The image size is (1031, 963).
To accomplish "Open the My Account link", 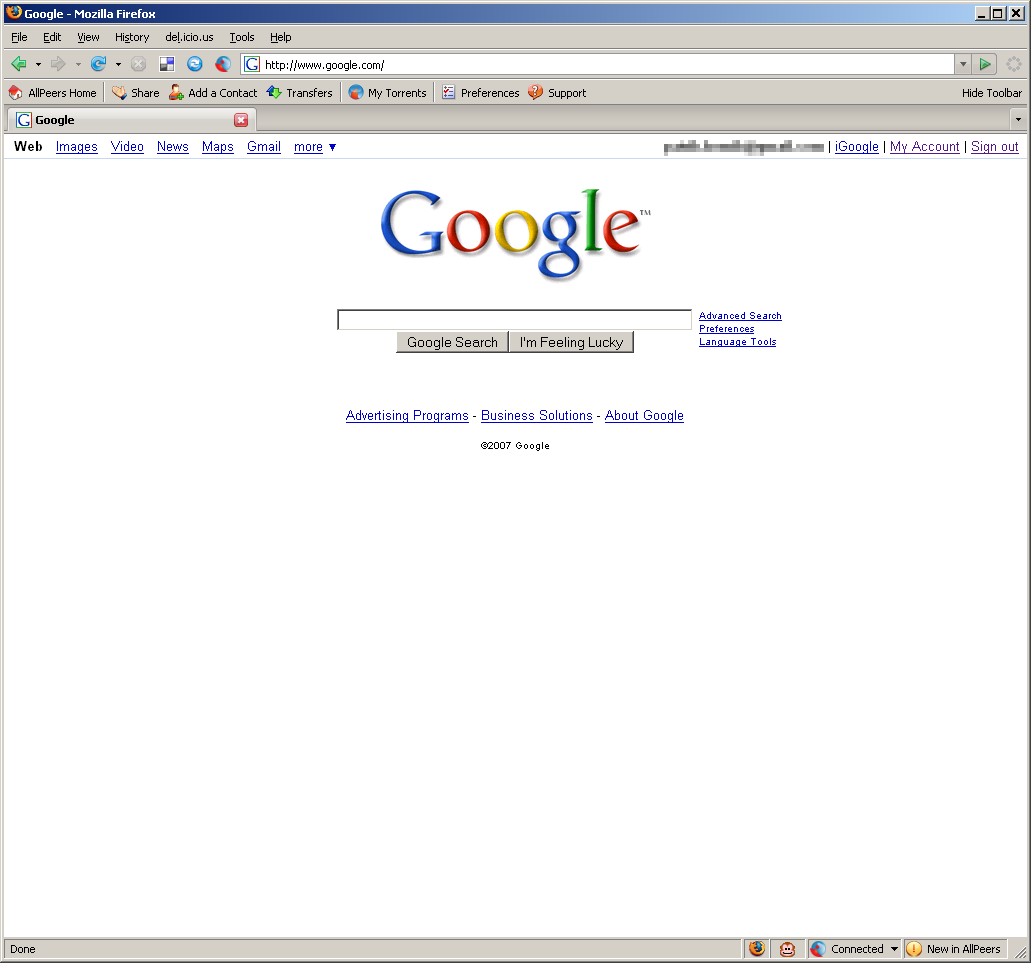I will pyautogui.click(x=924, y=147).
